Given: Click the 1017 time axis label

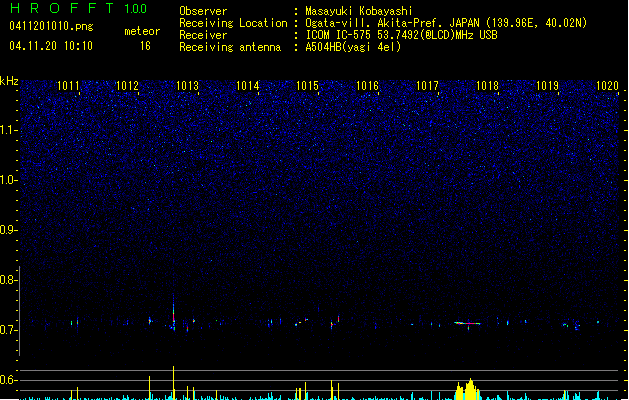Looking at the screenshot, I should [x=427, y=86].
